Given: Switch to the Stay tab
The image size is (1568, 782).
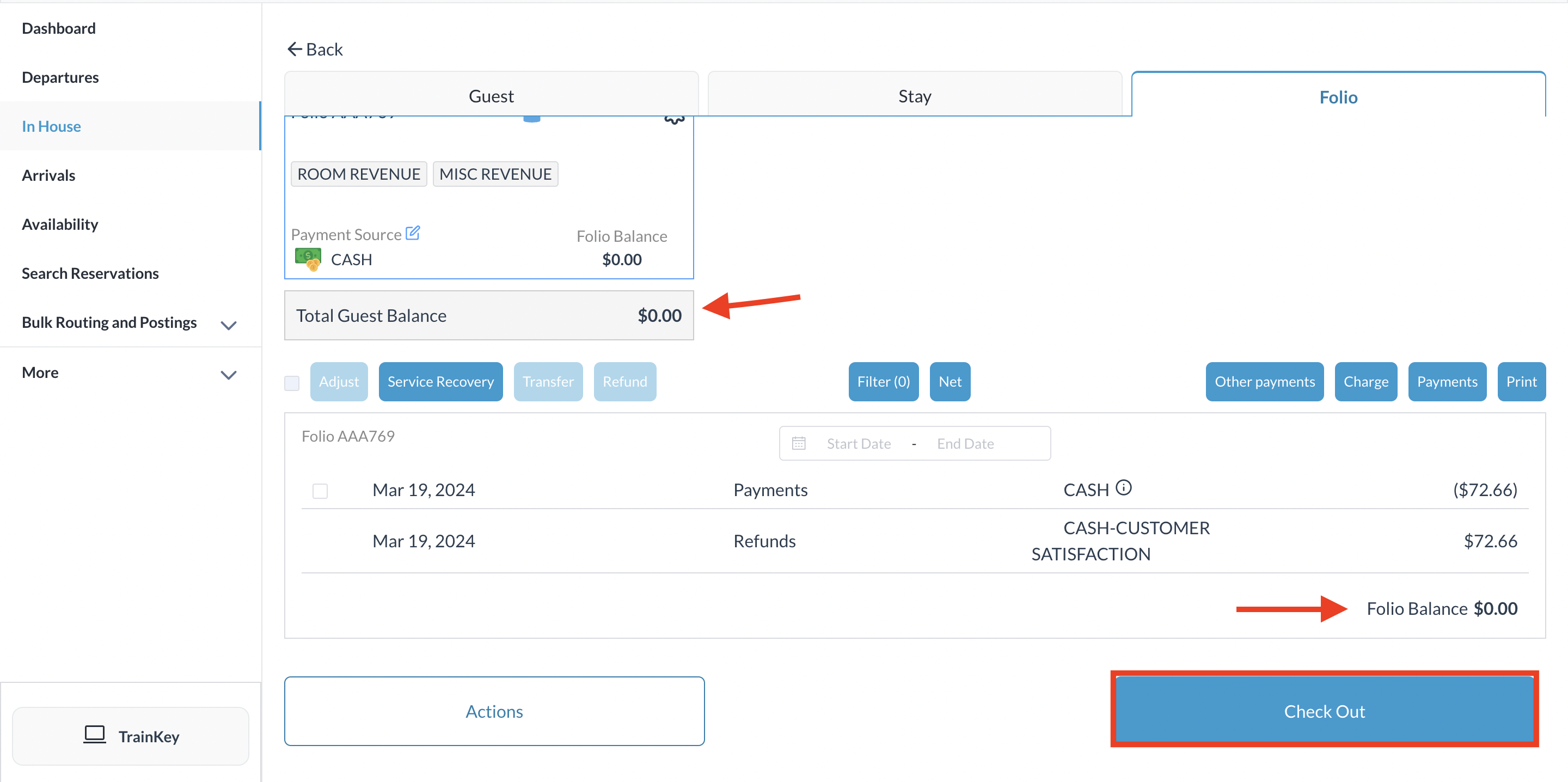Looking at the screenshot, I should (914, 96).
